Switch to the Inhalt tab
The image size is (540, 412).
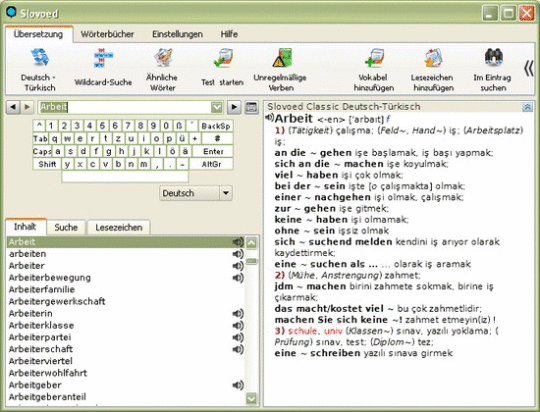click(x=25, y=227)
